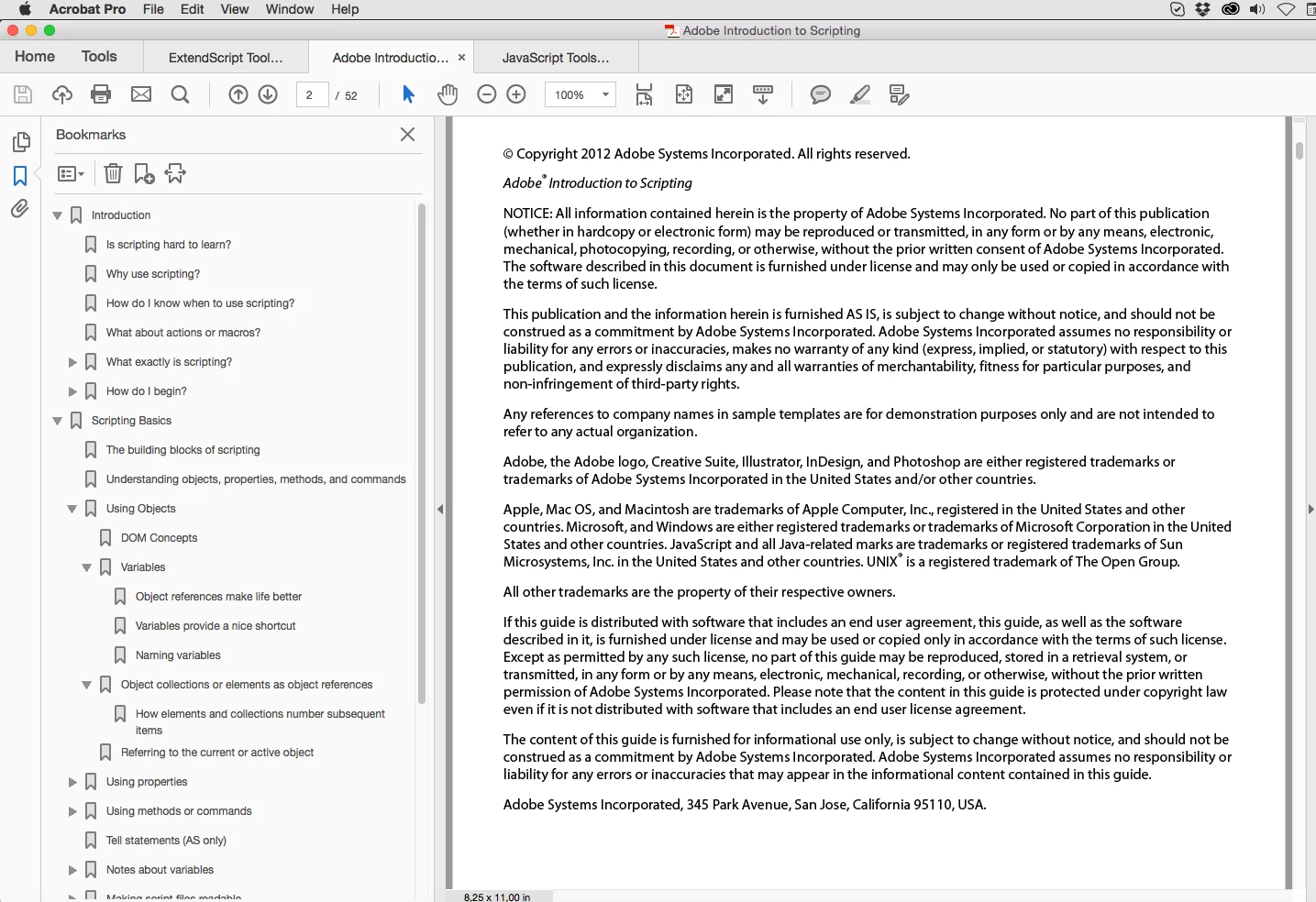Expand the Using properties bookmark
The height and width of the screenshot is (902, 1316).
(72, 782)
